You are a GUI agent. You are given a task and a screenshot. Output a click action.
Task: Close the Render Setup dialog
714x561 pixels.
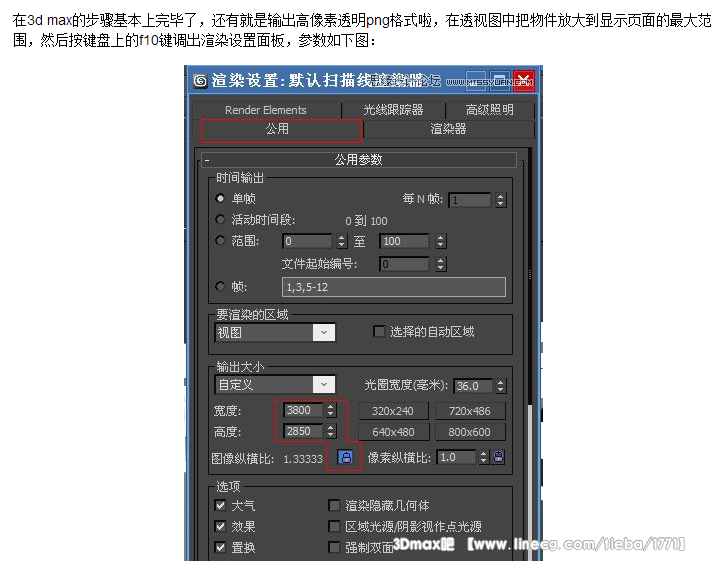pos(524,81)
